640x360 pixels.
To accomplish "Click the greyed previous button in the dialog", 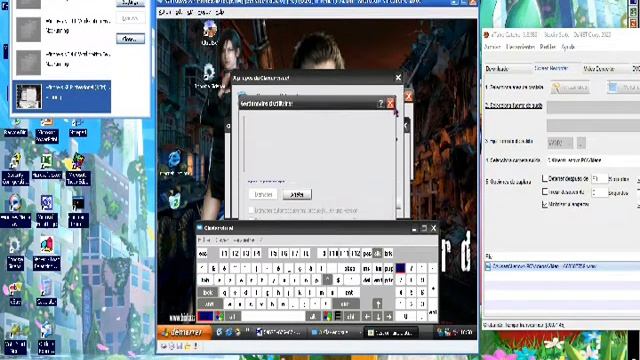I will [x=263, y=194].
